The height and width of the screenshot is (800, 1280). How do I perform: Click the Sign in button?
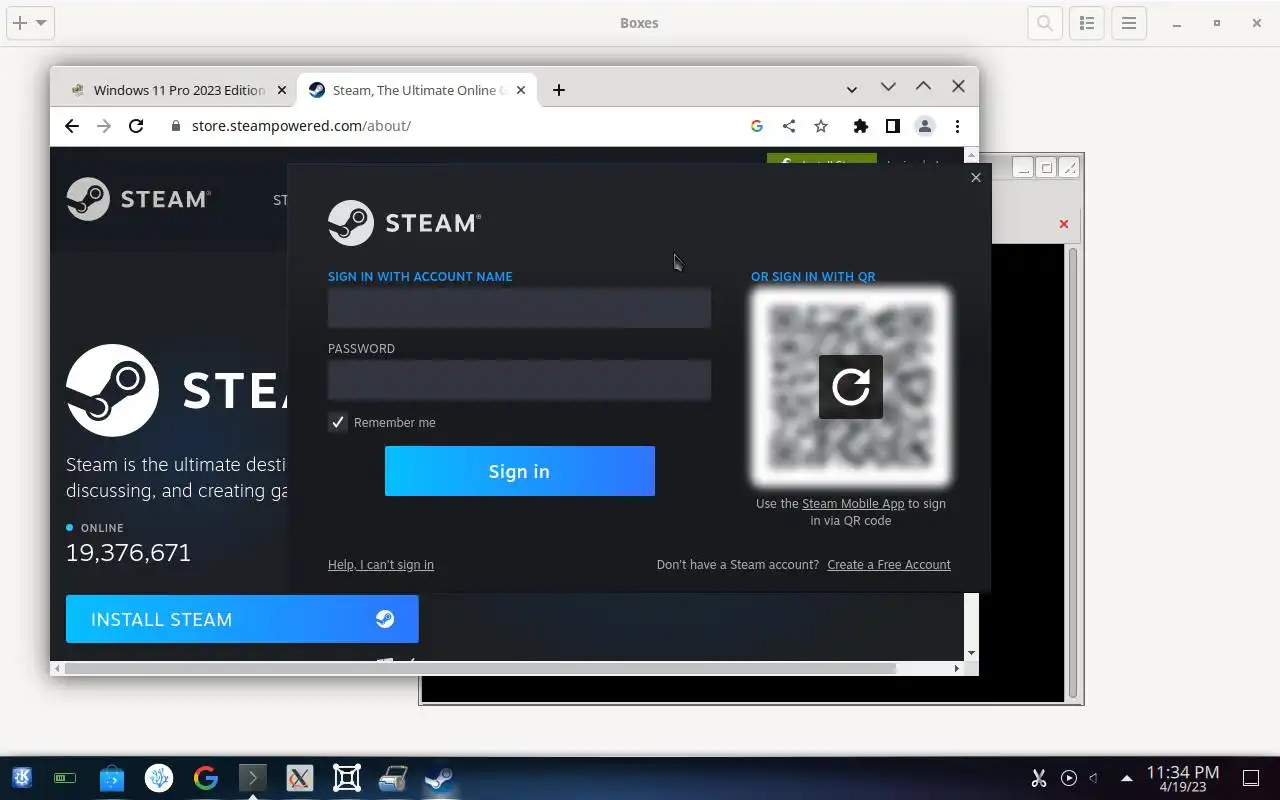[520, 471]
